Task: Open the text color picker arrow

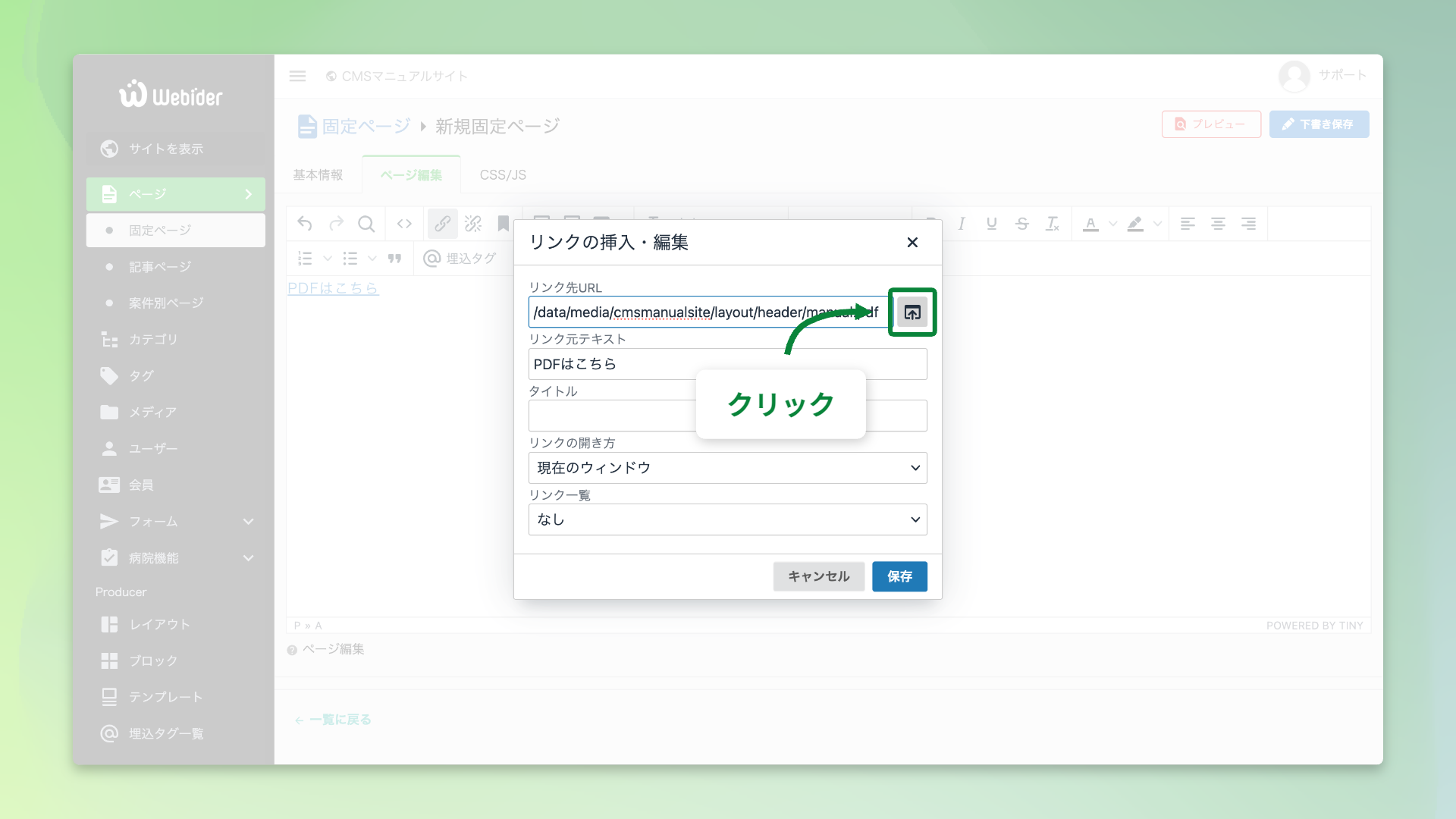Action: coord(1112,224)
